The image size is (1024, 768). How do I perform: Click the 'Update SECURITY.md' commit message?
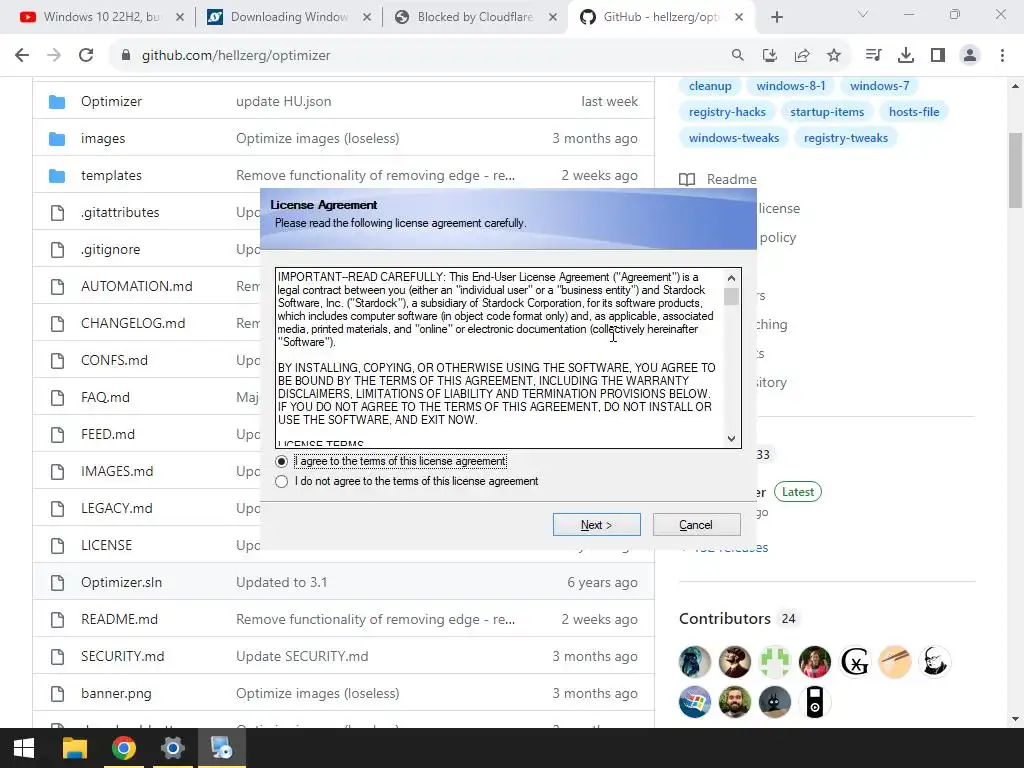click(302, 656)
